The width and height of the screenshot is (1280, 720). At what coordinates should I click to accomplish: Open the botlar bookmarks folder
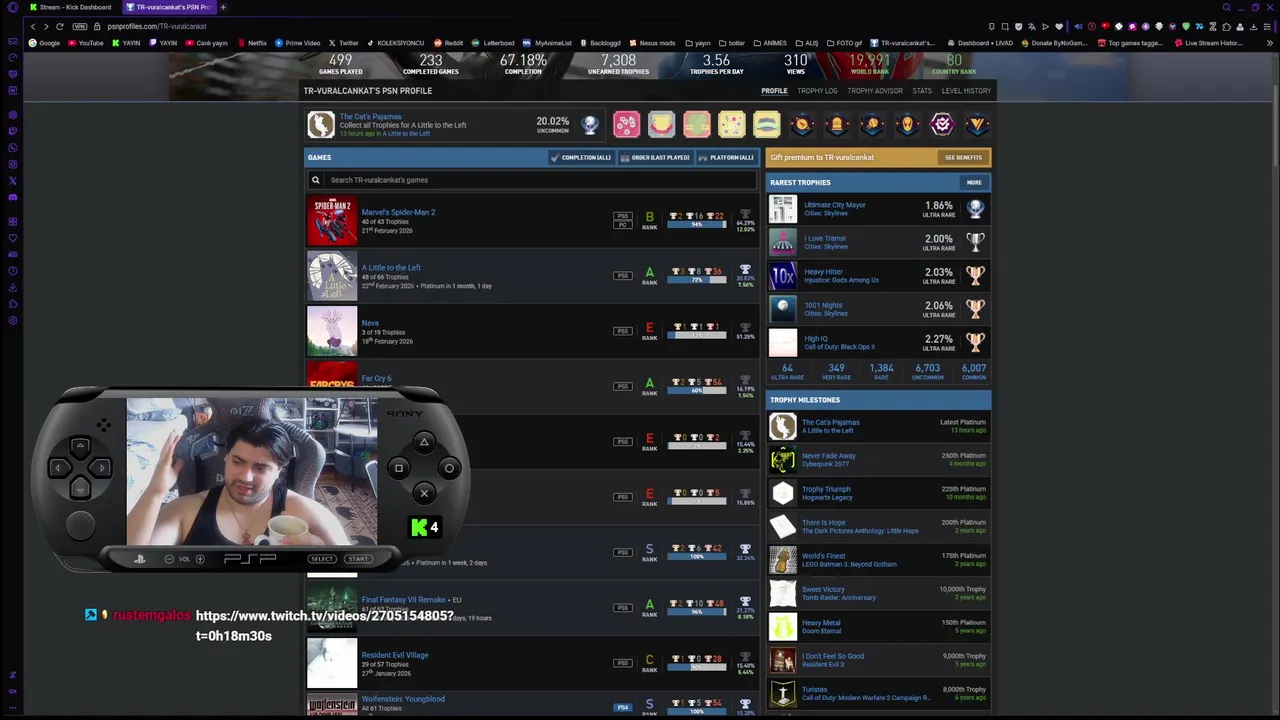(x=731, y=43)
